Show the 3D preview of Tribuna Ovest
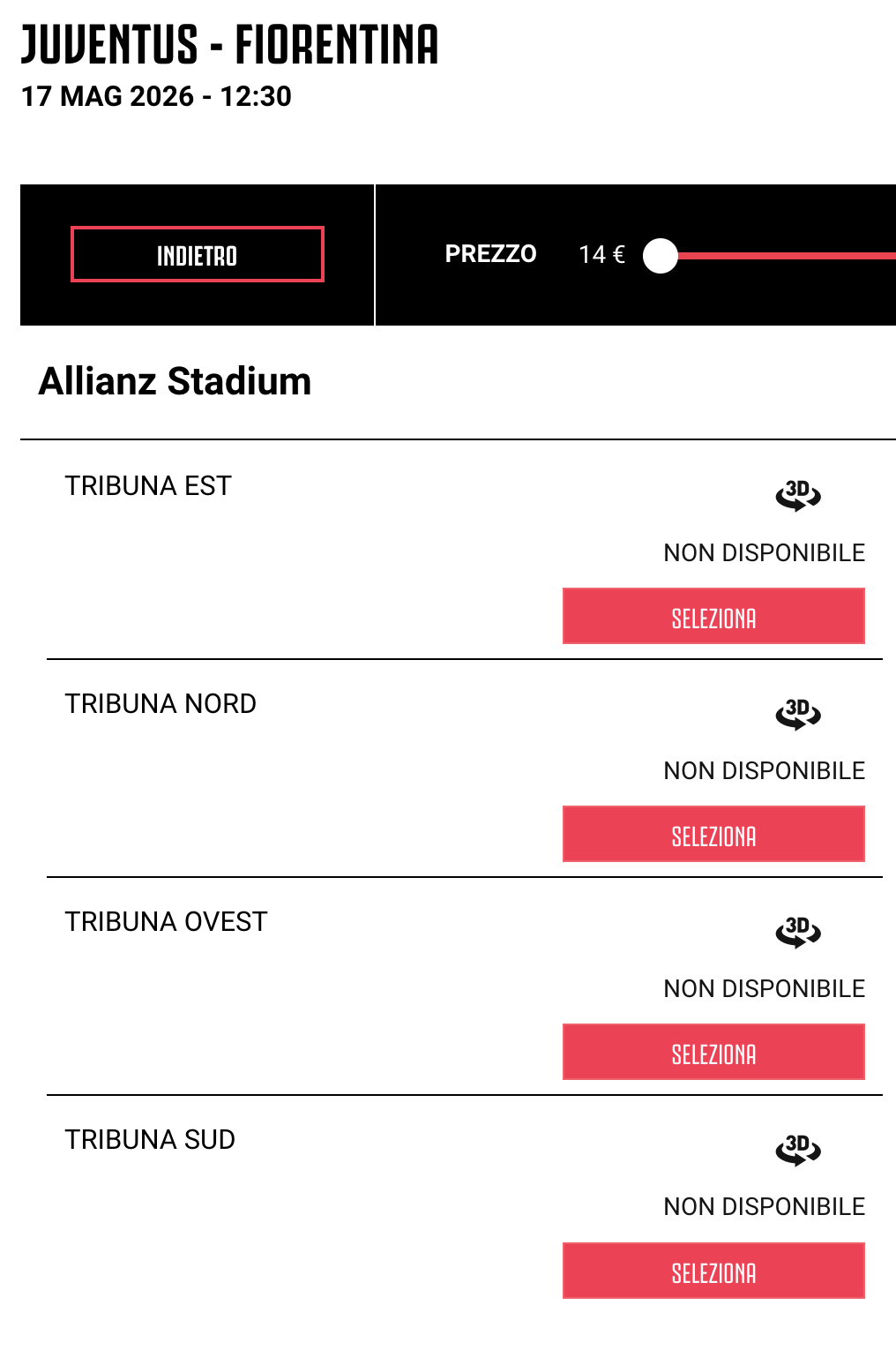This screenshot has height=1350, width=896. 798,931
